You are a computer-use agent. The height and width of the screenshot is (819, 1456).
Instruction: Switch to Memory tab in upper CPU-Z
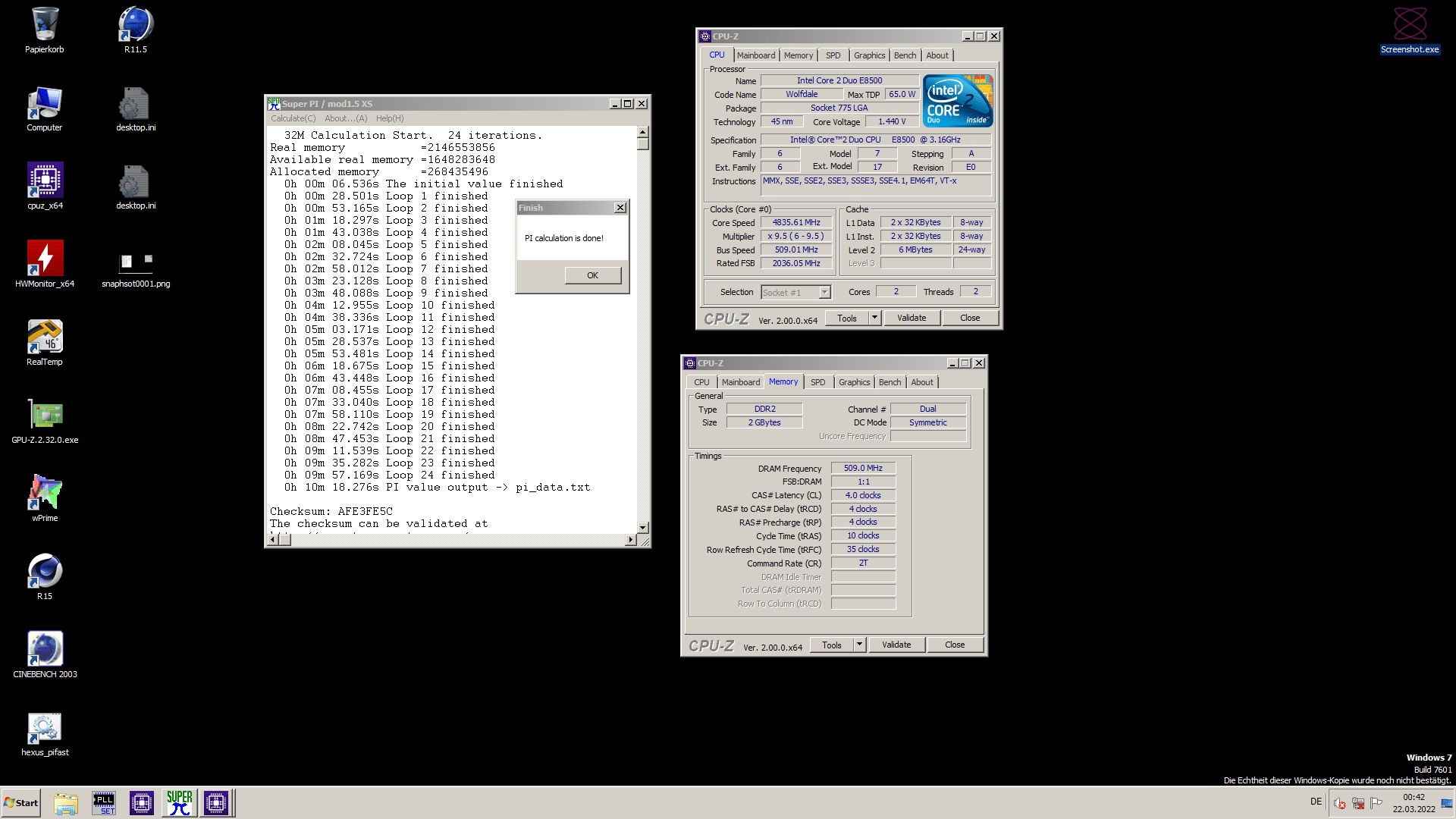(799, 55)
